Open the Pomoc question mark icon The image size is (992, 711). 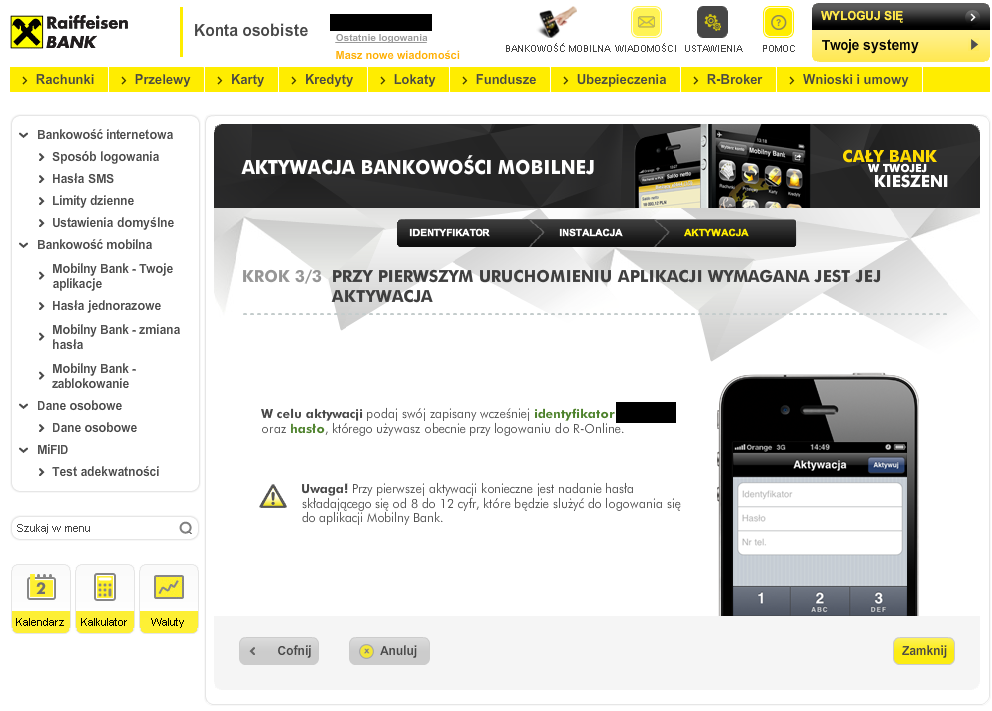(778, 23)
